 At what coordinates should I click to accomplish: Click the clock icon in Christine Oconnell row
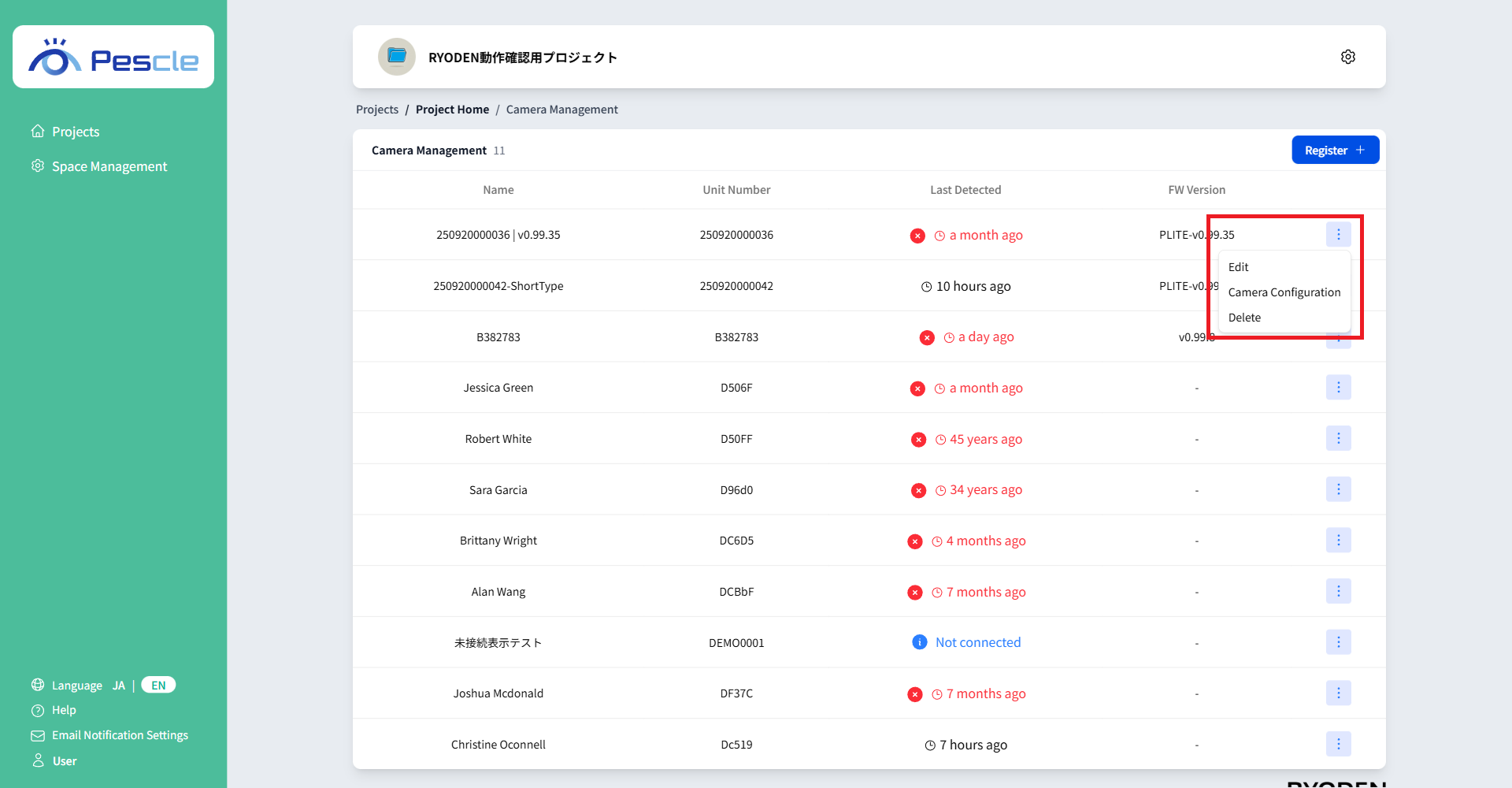[930, 745]
